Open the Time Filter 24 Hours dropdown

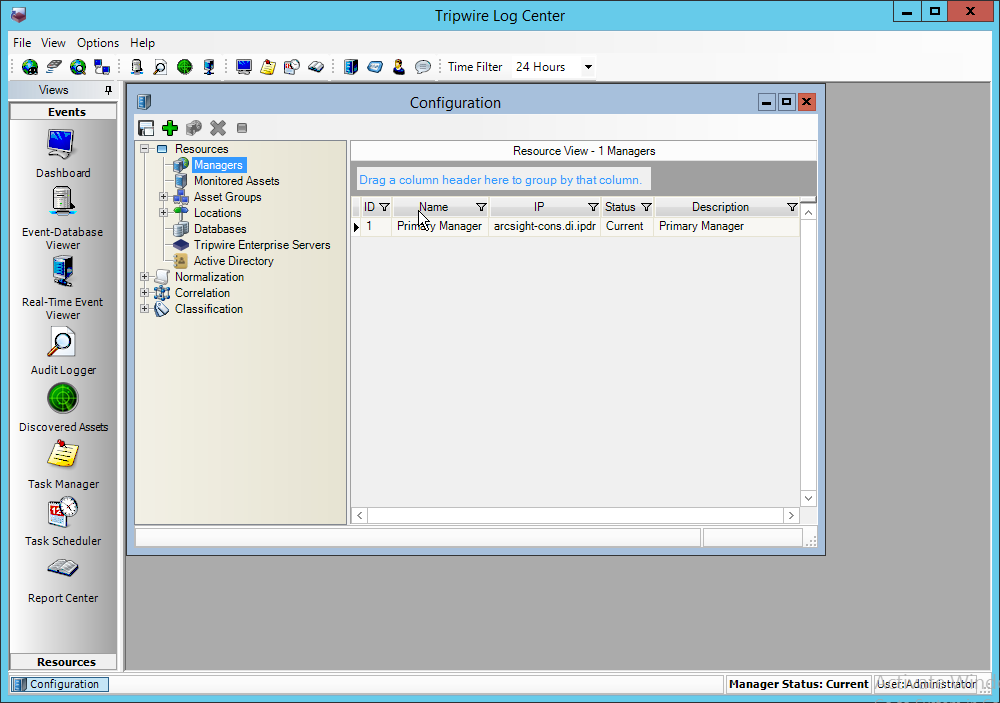[x=588, y=66]
